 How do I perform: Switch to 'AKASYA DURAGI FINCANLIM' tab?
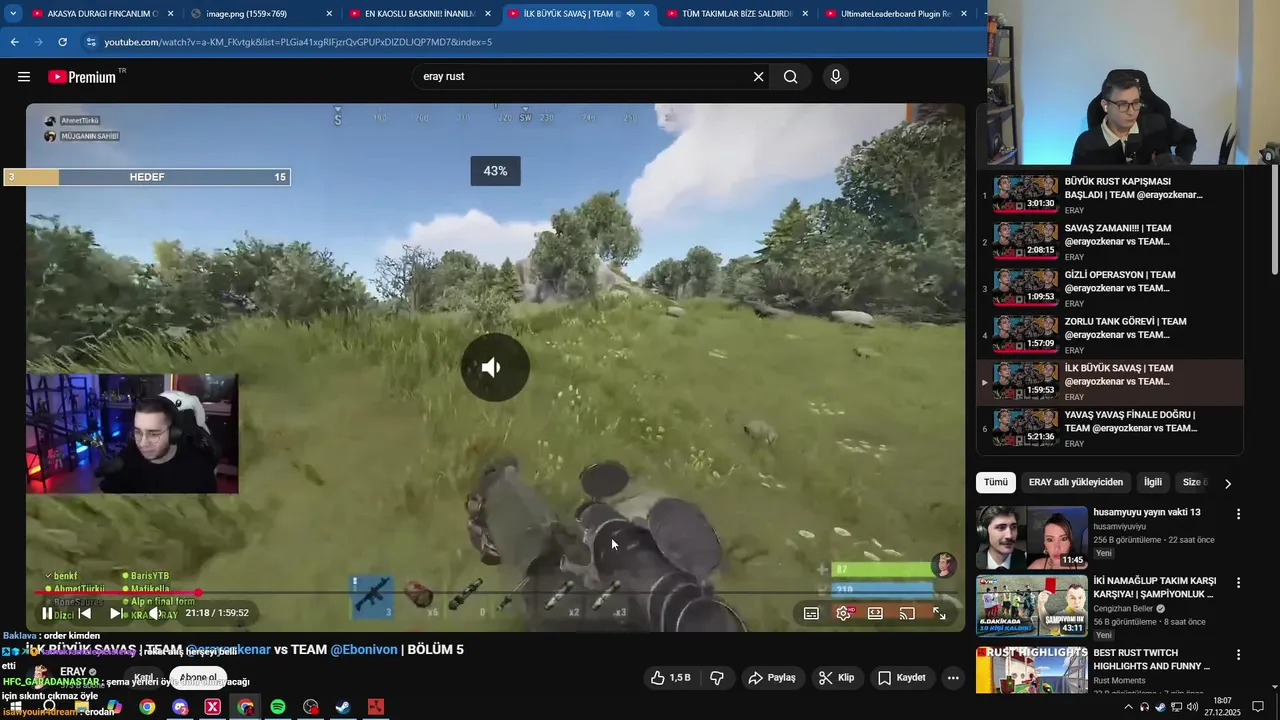point(102,14)
